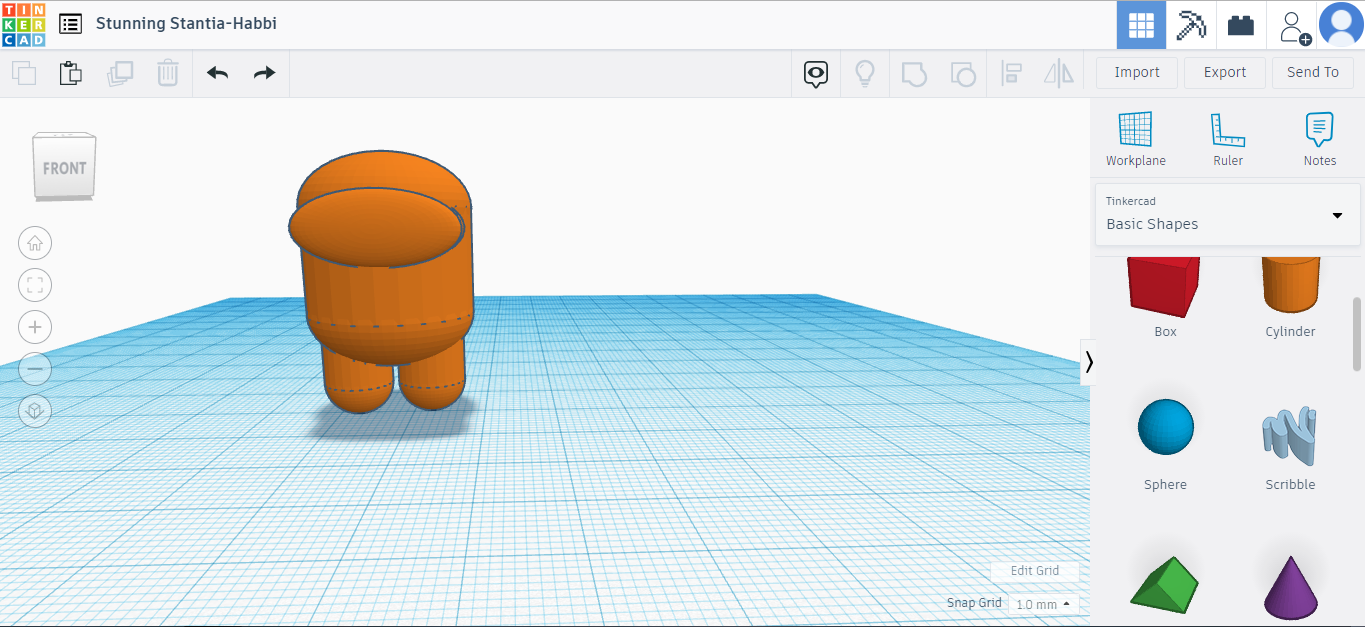Image resolution: width=1365 pixels, height=627 pixels.
Task: Click the Import button
Action: tap(1137, 72)
